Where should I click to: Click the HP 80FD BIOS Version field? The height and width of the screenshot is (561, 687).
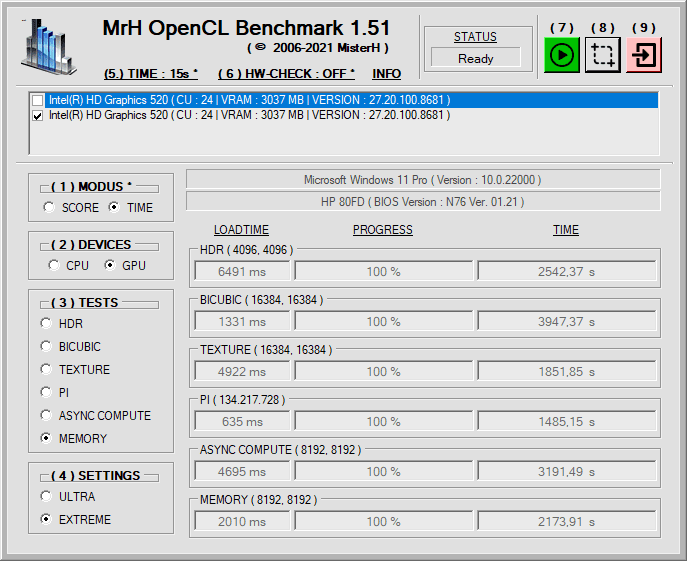423,202
